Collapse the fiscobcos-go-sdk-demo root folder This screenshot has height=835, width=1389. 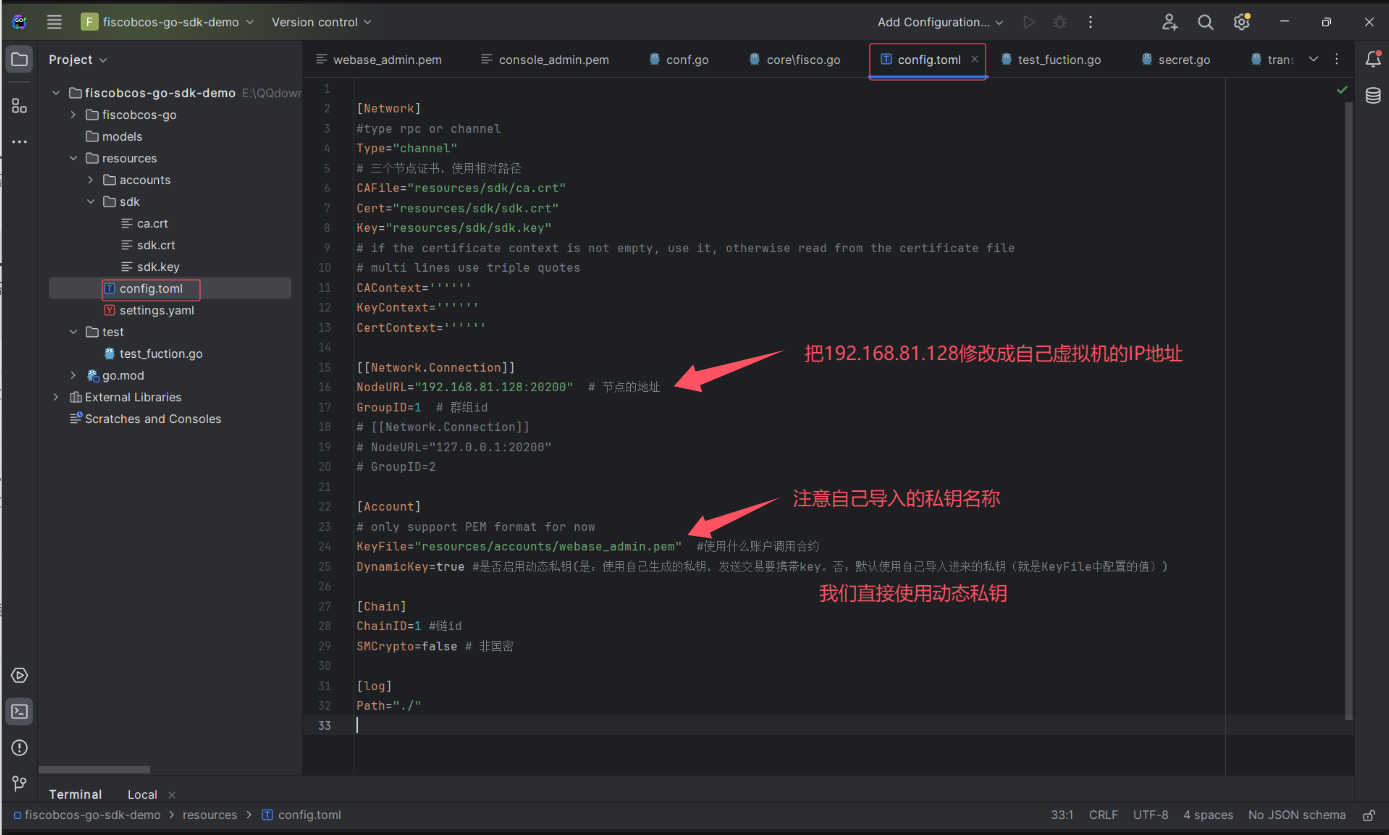(x=56, y=93)
